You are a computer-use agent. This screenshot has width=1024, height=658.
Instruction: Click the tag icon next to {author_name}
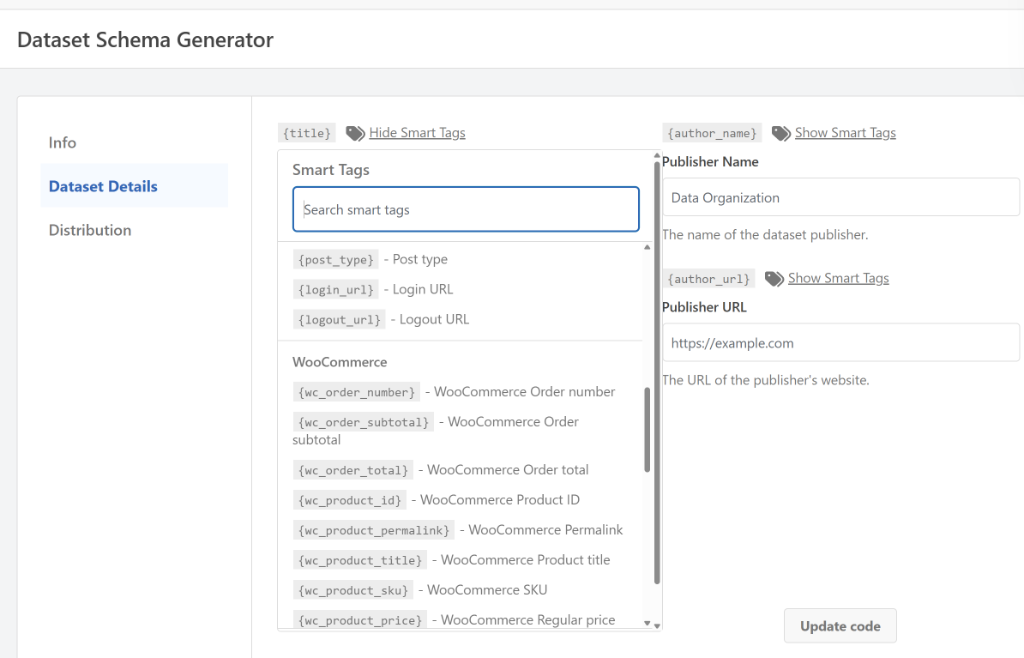(781, 133)
